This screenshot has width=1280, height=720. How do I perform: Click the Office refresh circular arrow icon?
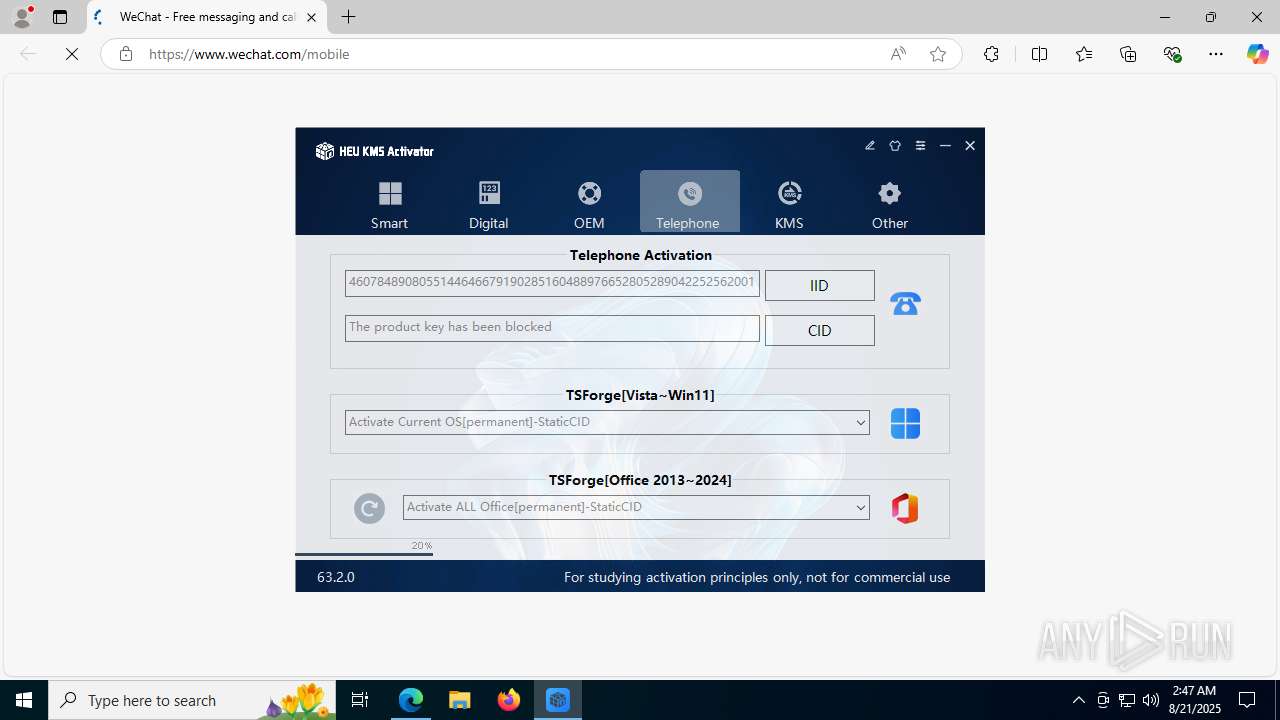(x=369, y=508)
